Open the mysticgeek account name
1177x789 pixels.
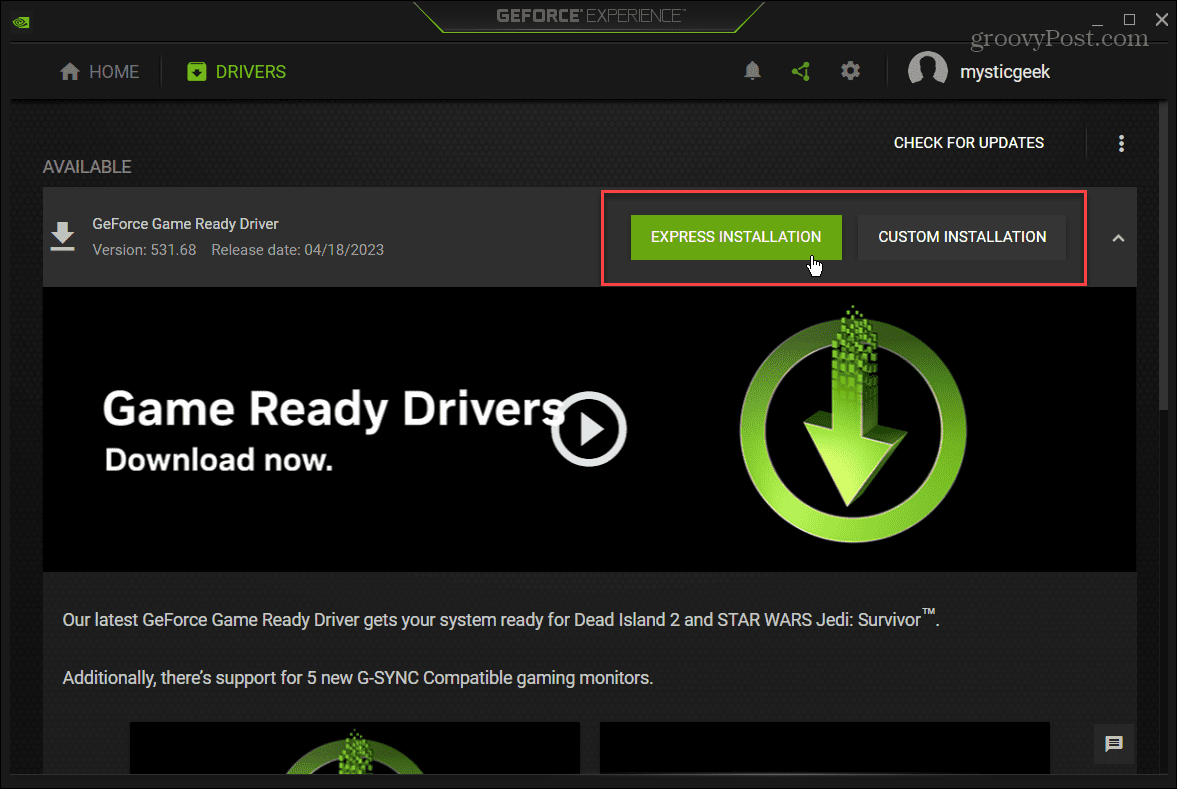pyautogui.click(x=1004, y=72)
